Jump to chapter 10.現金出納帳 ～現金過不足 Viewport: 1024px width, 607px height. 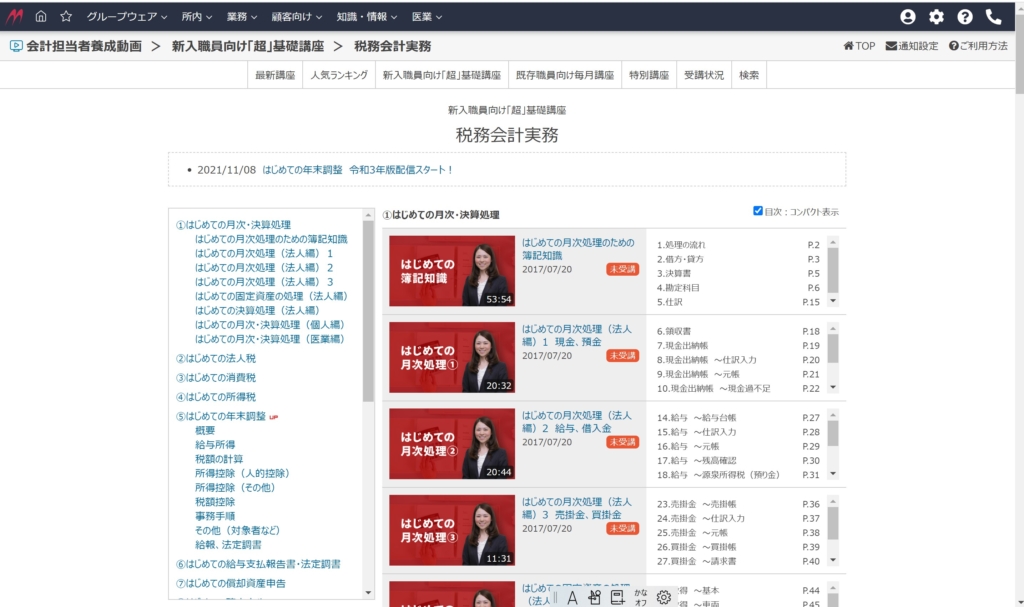(x=714, y=389)
